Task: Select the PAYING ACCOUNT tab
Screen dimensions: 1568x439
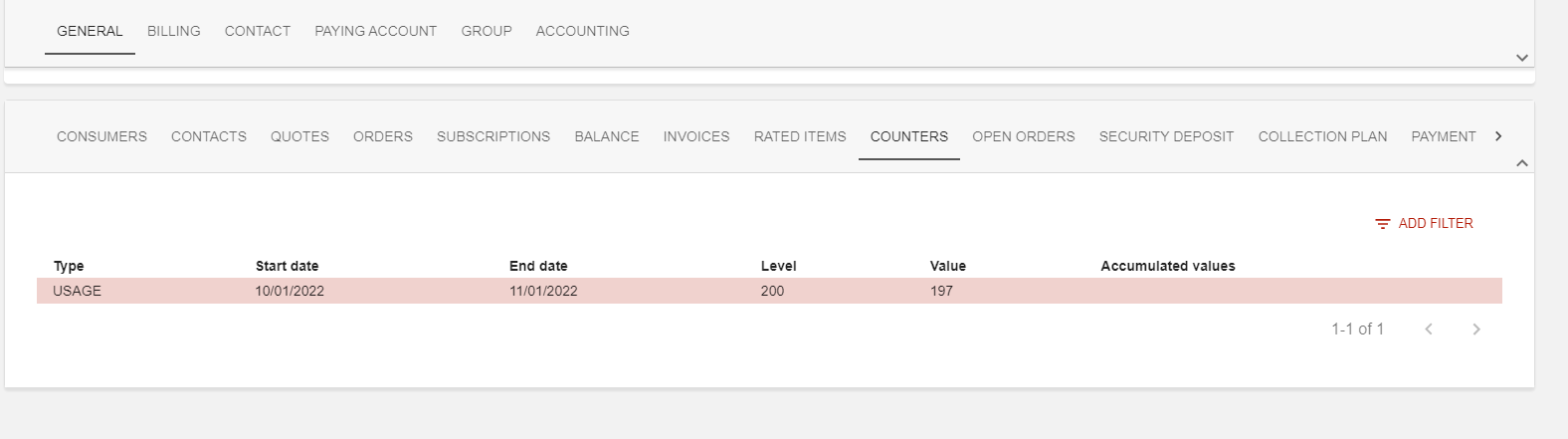Action: pos(375,31)
